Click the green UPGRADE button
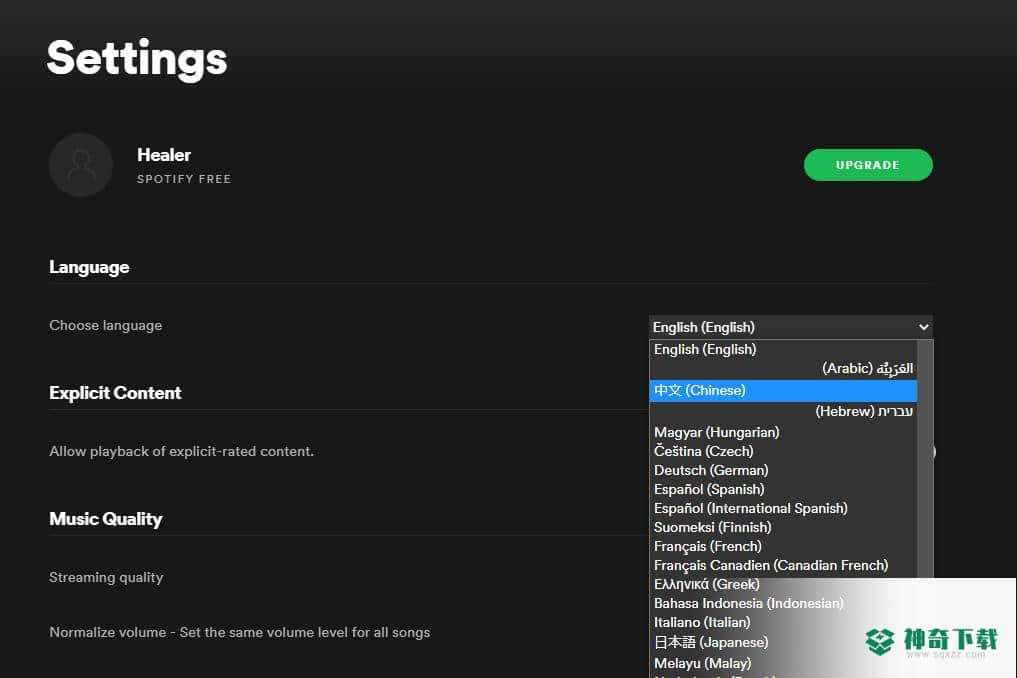Image resolution: width=1017 pixels, height=678 pixels. pyautogui.click(x=868, y=165)
